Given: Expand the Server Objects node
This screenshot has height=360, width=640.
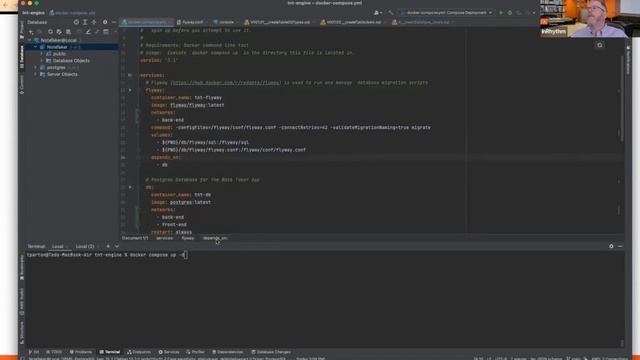Looking at the screenshot, I should click(36, 74).
